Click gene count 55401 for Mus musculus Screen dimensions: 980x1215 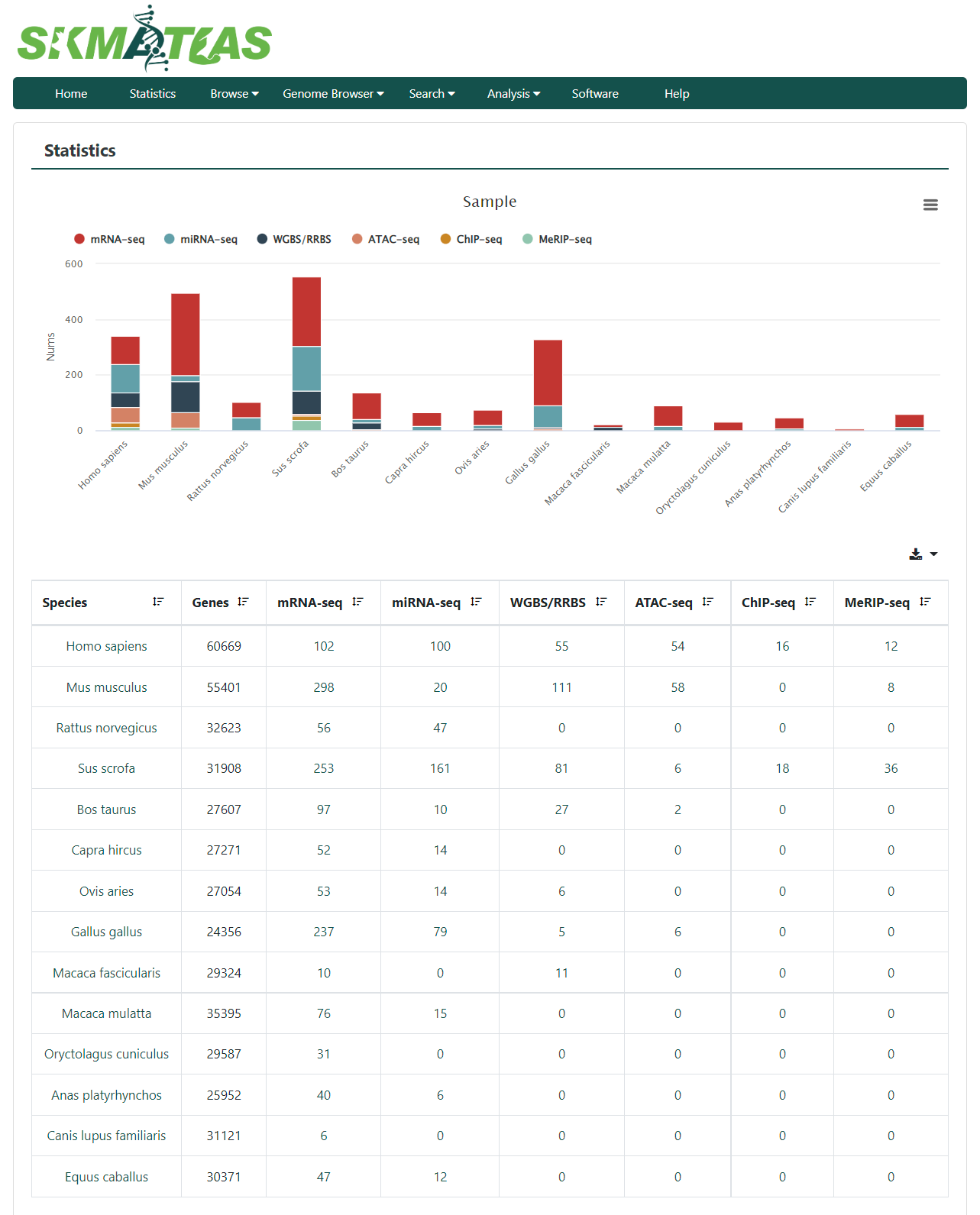click(x=224, y=687)
